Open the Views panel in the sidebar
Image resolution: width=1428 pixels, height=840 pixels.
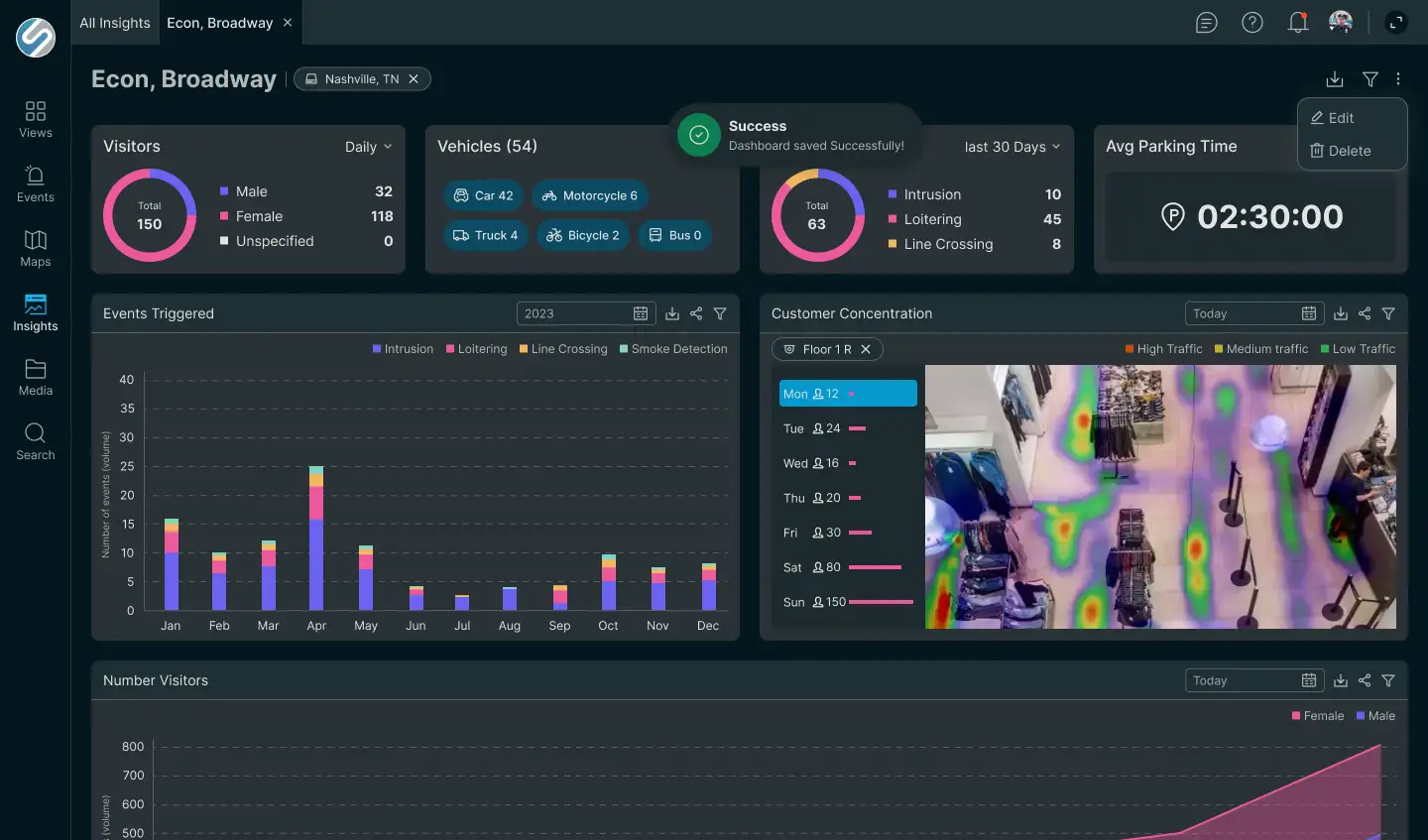click(35, 119)
